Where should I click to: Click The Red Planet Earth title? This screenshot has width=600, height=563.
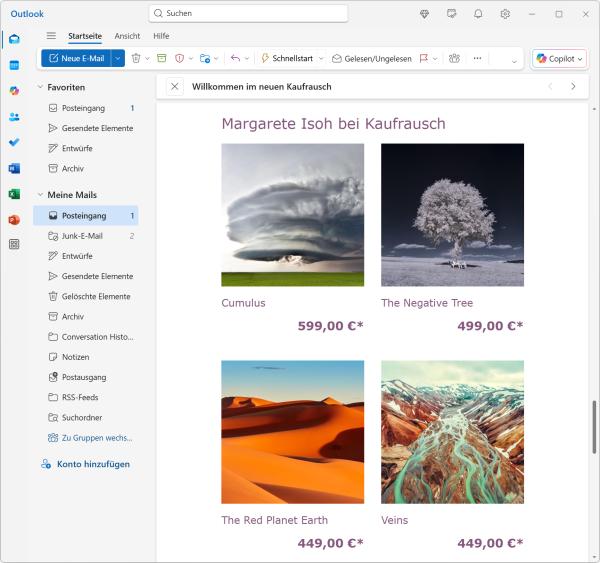(x=274, y=520)
